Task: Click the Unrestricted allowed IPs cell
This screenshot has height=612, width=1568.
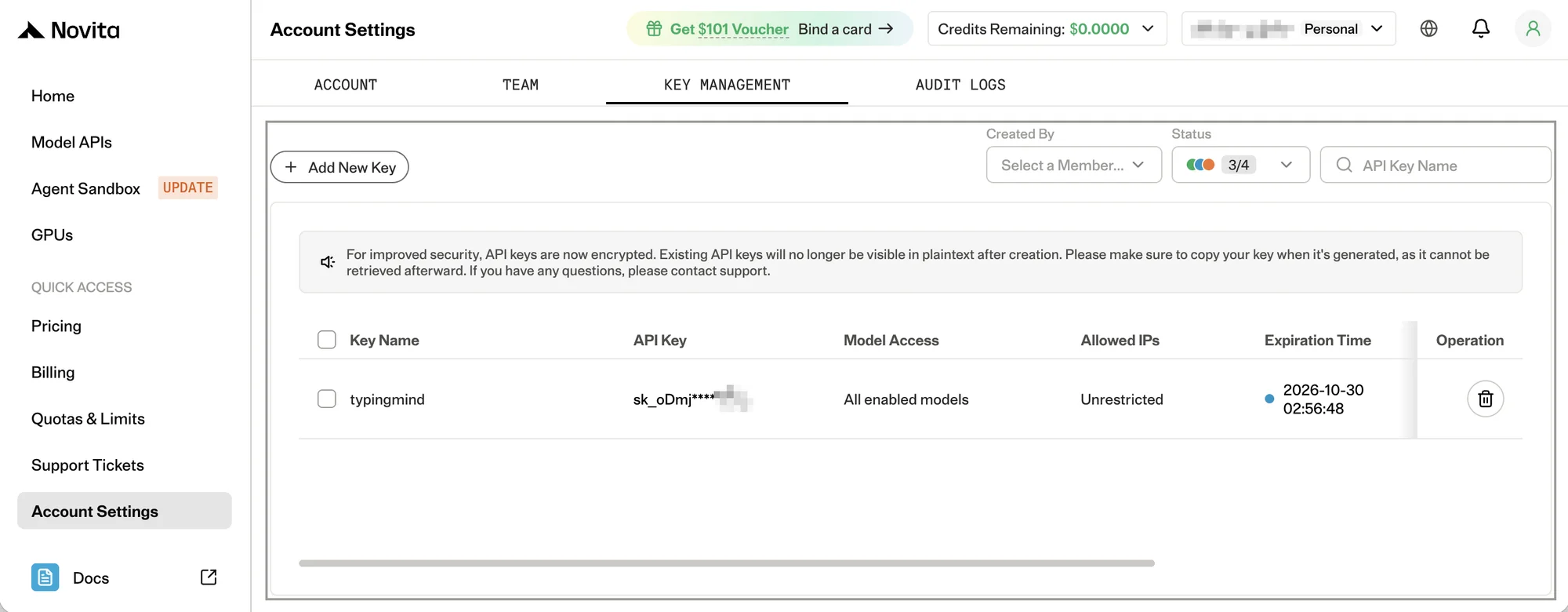Action: 1121,399
